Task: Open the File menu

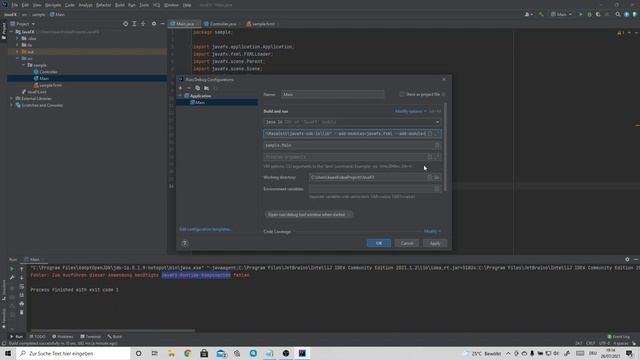Action: pyautogui.click(x=15, y=5)
